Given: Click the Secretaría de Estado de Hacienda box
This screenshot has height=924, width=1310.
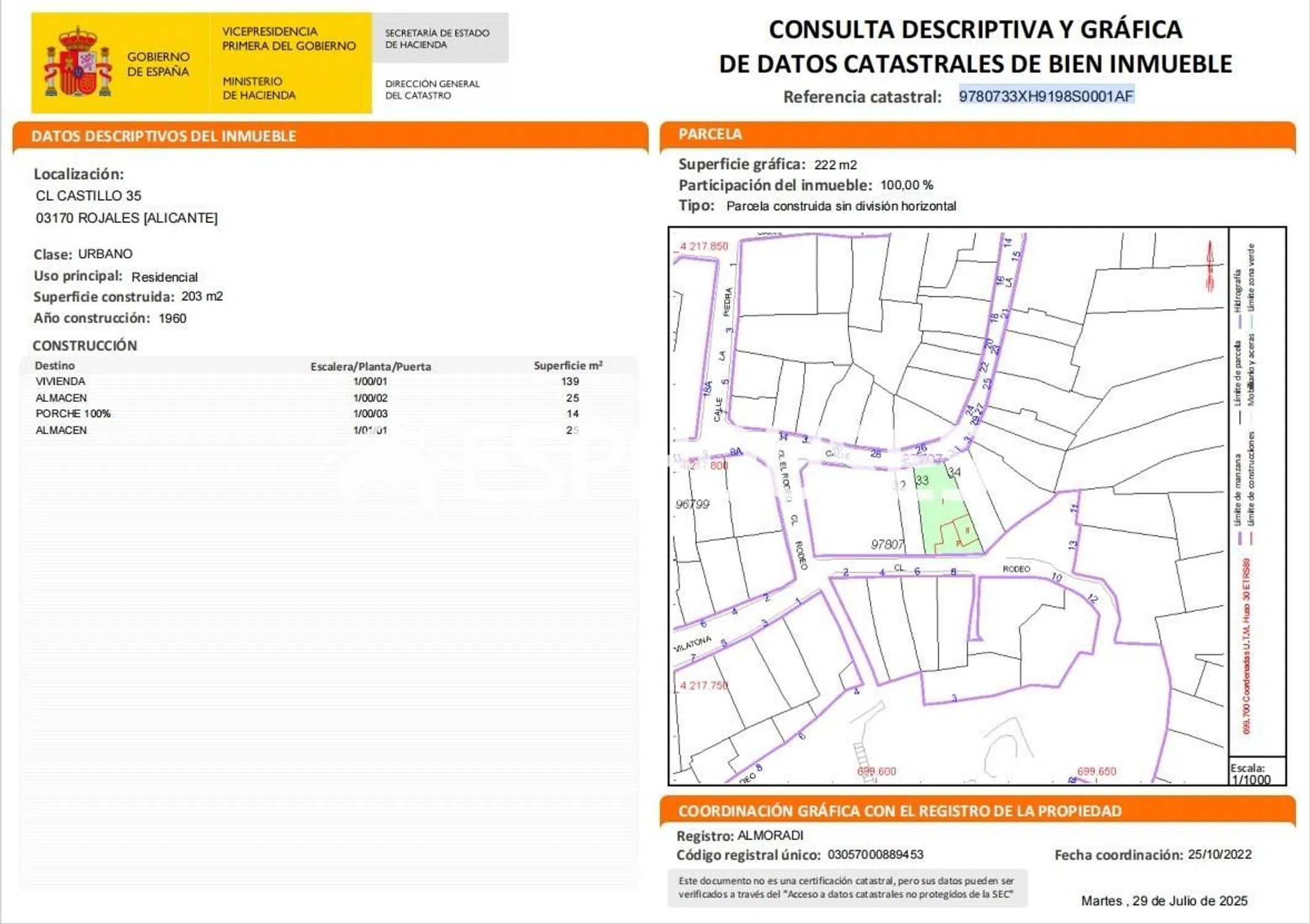Looking at the screenshot, I should coord(440,38).
